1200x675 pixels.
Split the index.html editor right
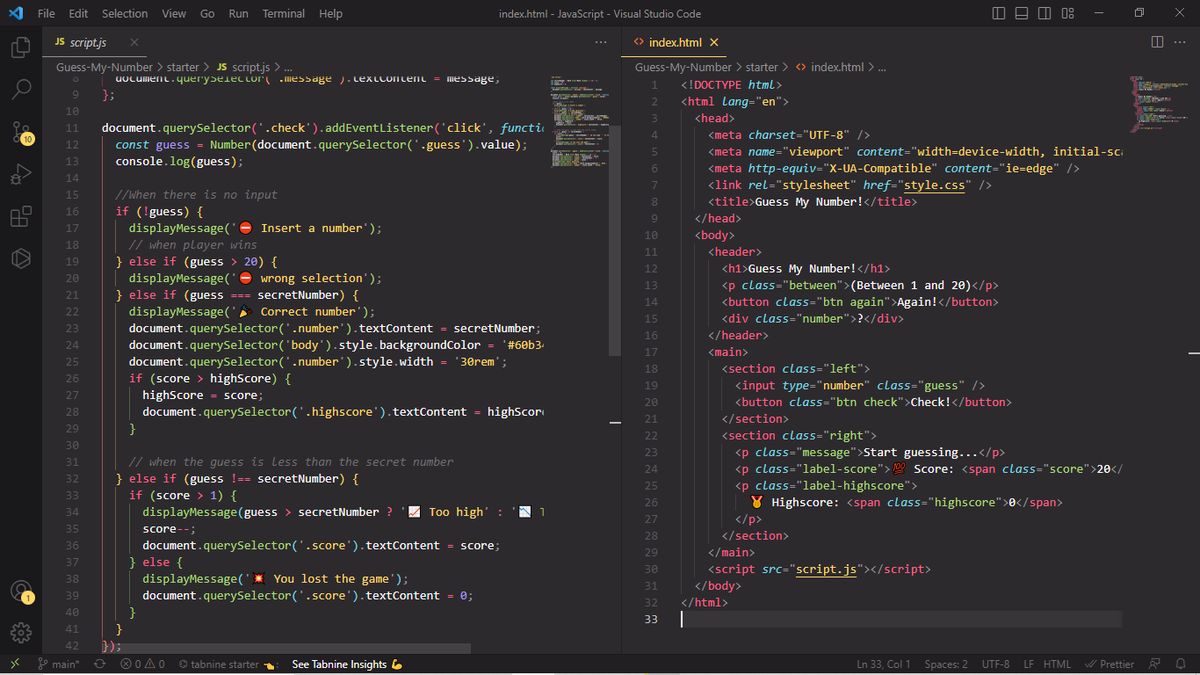point(1157,42)
